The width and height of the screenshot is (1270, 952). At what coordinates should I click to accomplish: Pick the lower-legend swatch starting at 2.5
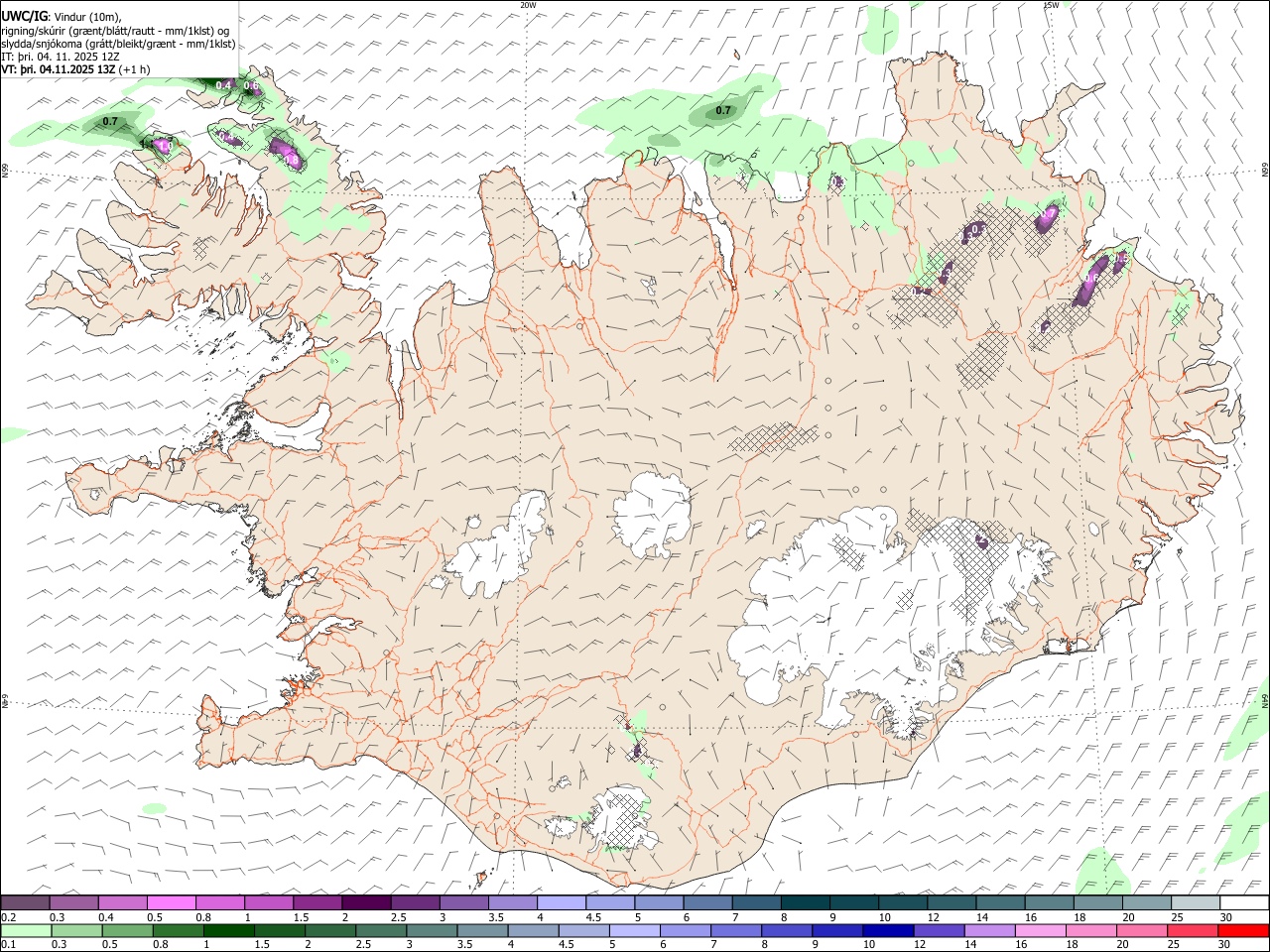click(x=380, y=931)
